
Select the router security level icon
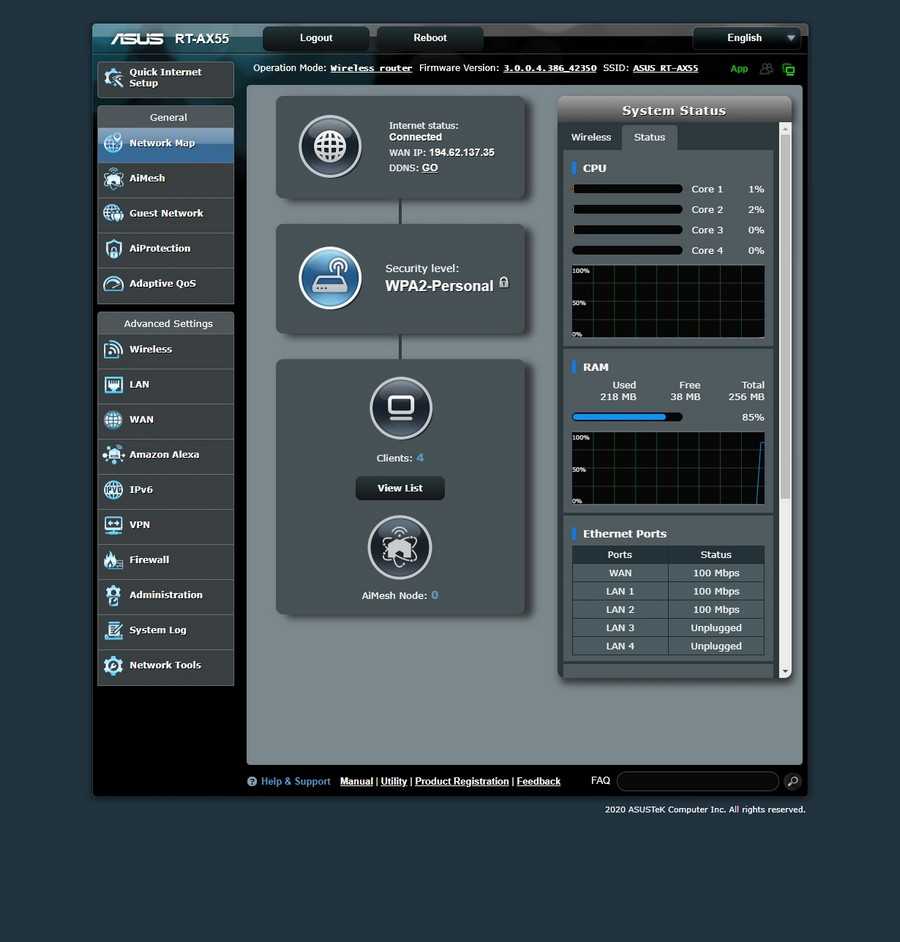[x=330, y=277]
